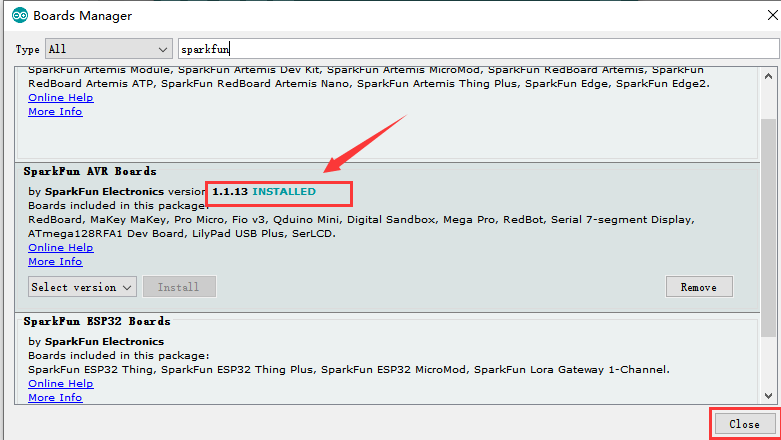The image size is (781, 440).
Task: Open More Info for SparkFun Artemis package
Action: pyautogui.click(x=55, y=112)
